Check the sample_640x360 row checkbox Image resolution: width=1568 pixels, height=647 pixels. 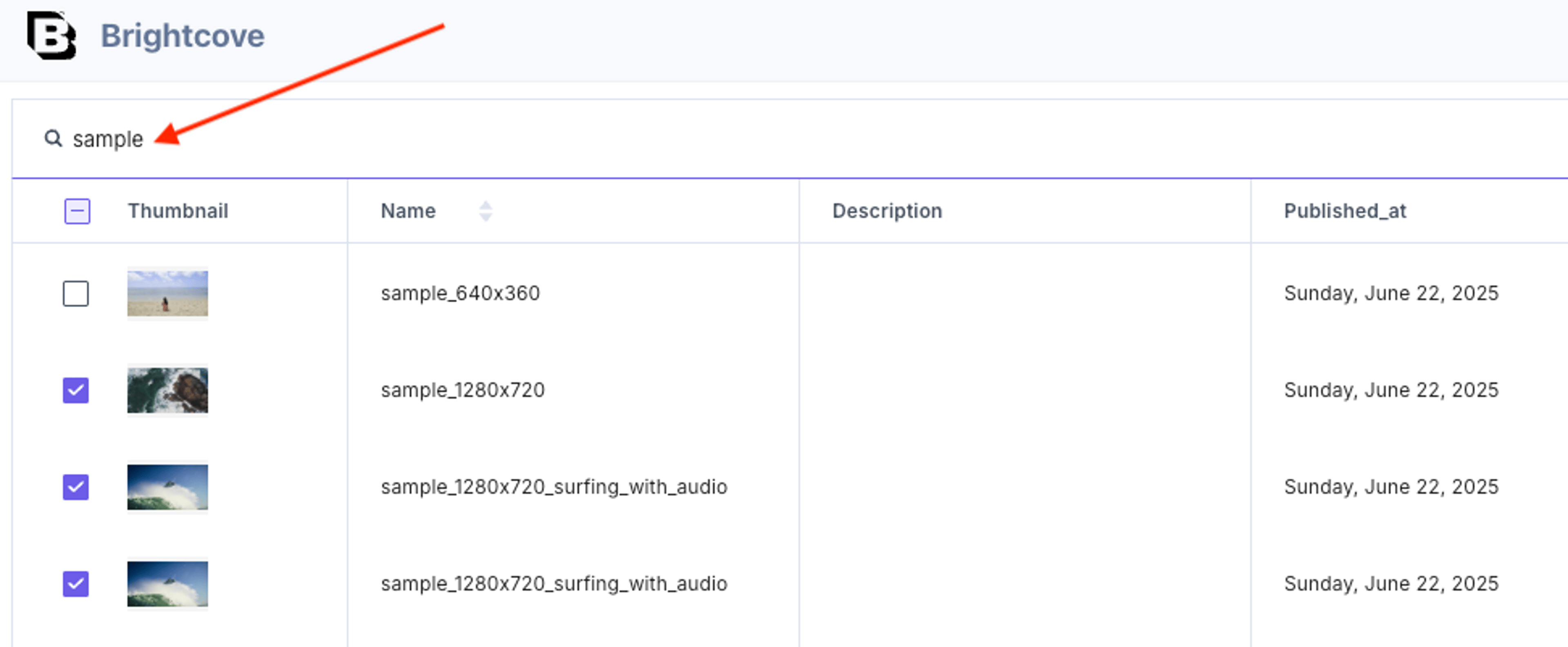point(76,293)
